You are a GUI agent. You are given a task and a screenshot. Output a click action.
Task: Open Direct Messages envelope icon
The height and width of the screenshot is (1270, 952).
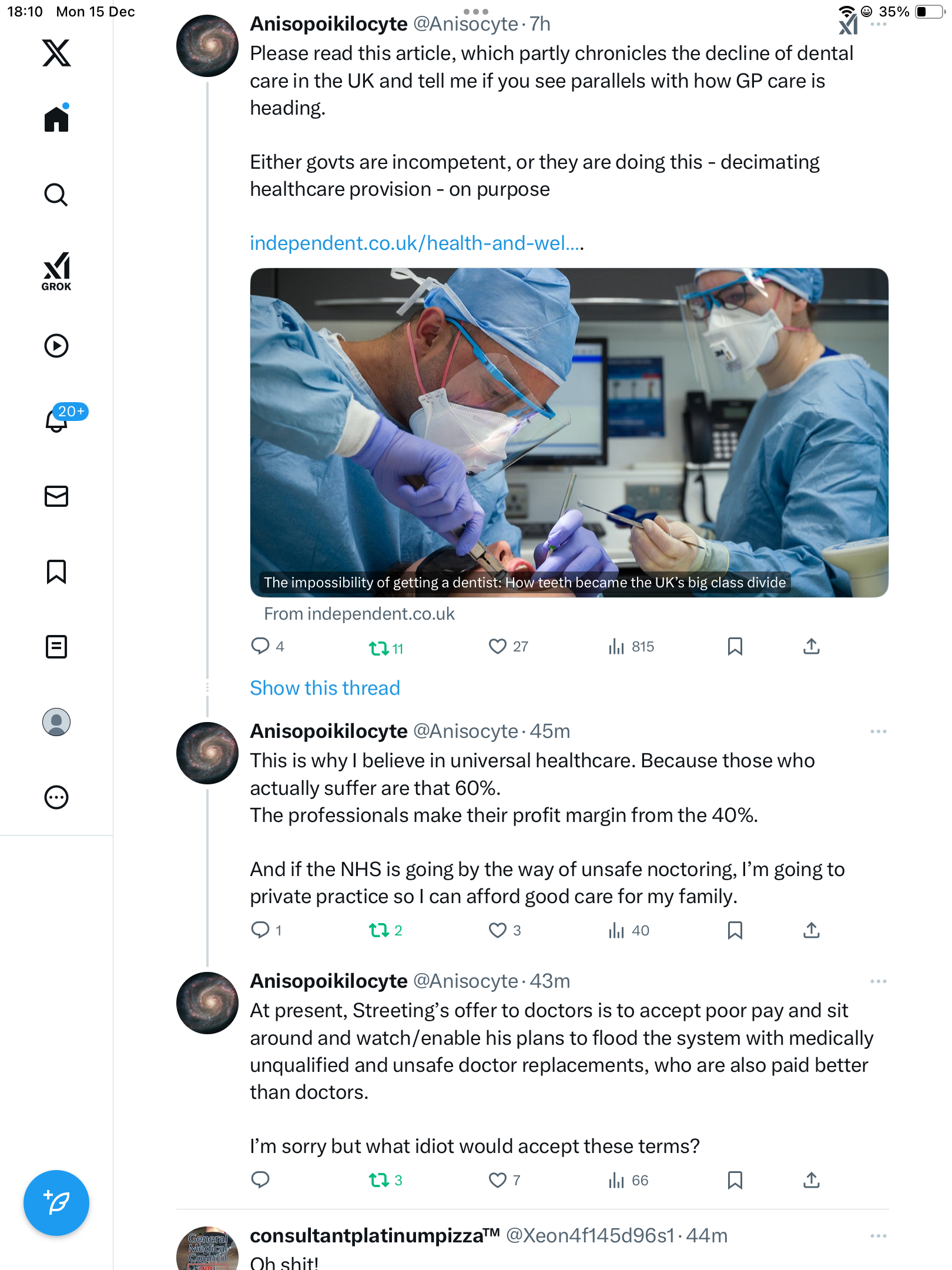pyautogui.click(x=56, y=496)
